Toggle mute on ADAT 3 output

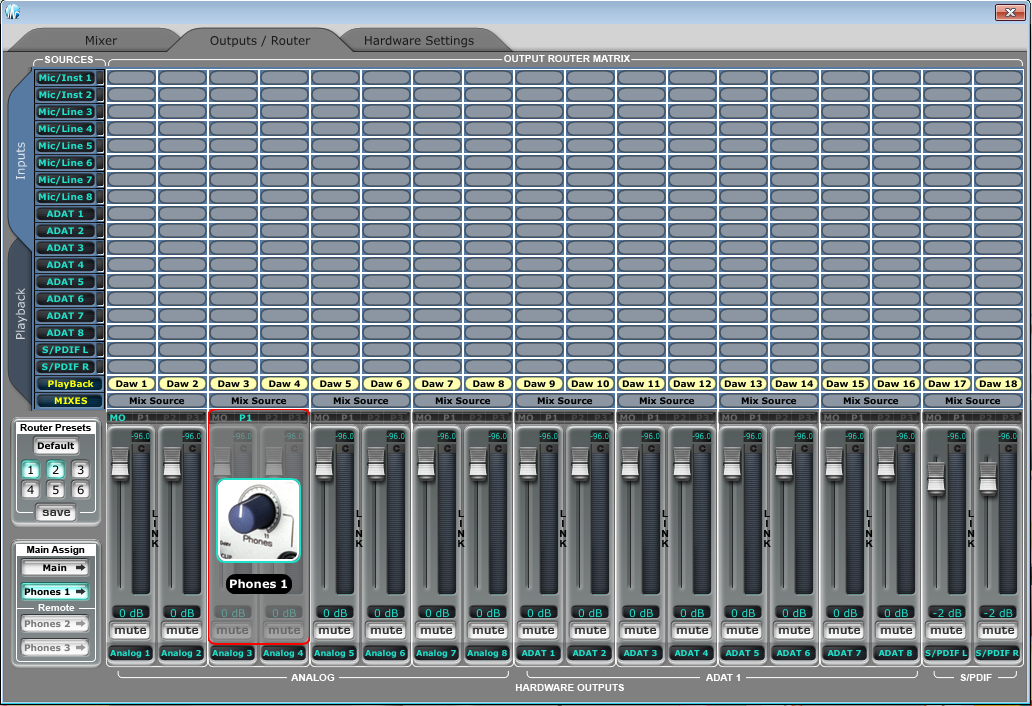pos(640,631)
